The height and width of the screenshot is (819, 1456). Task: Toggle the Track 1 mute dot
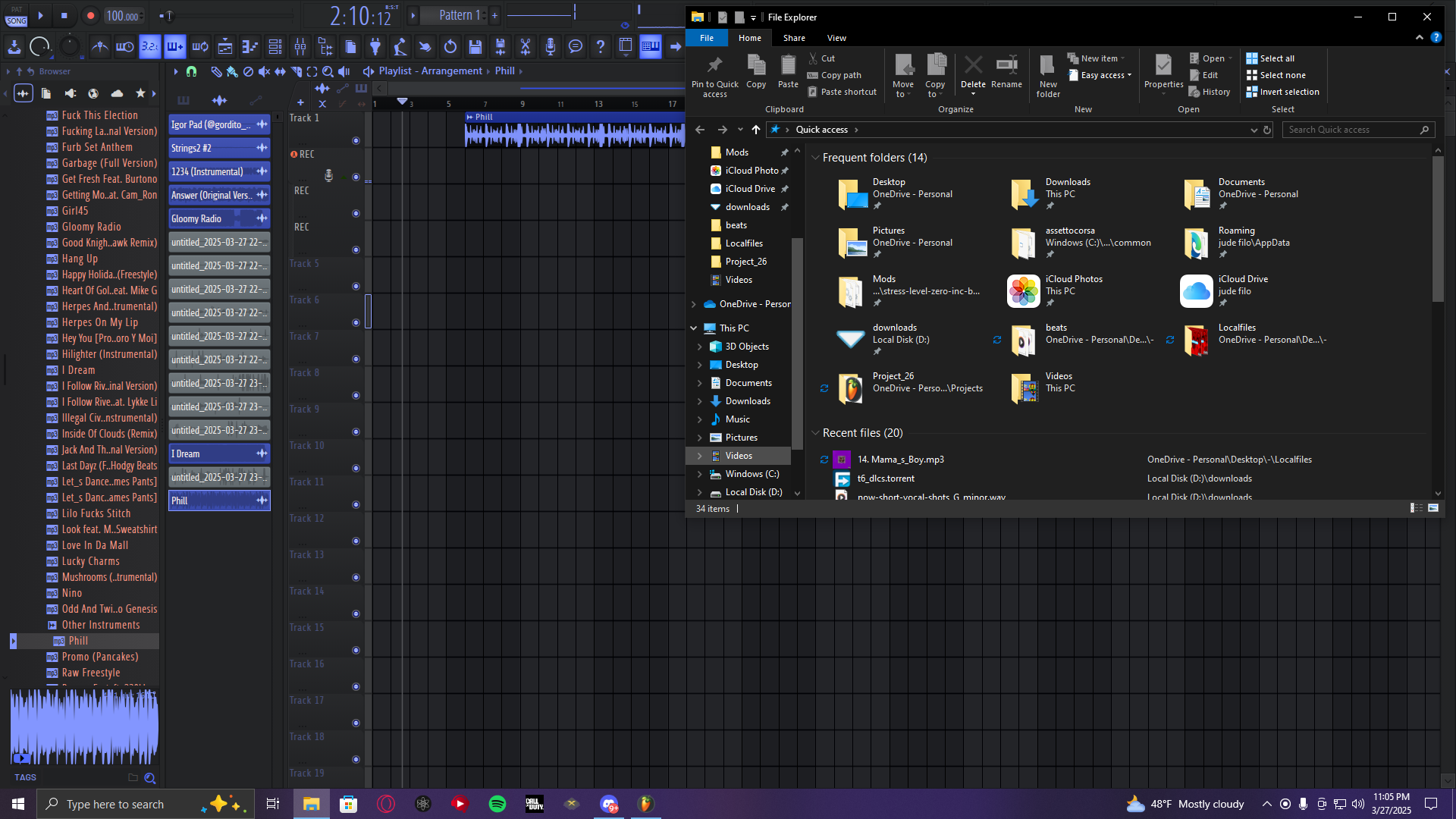tap(356, 140)
